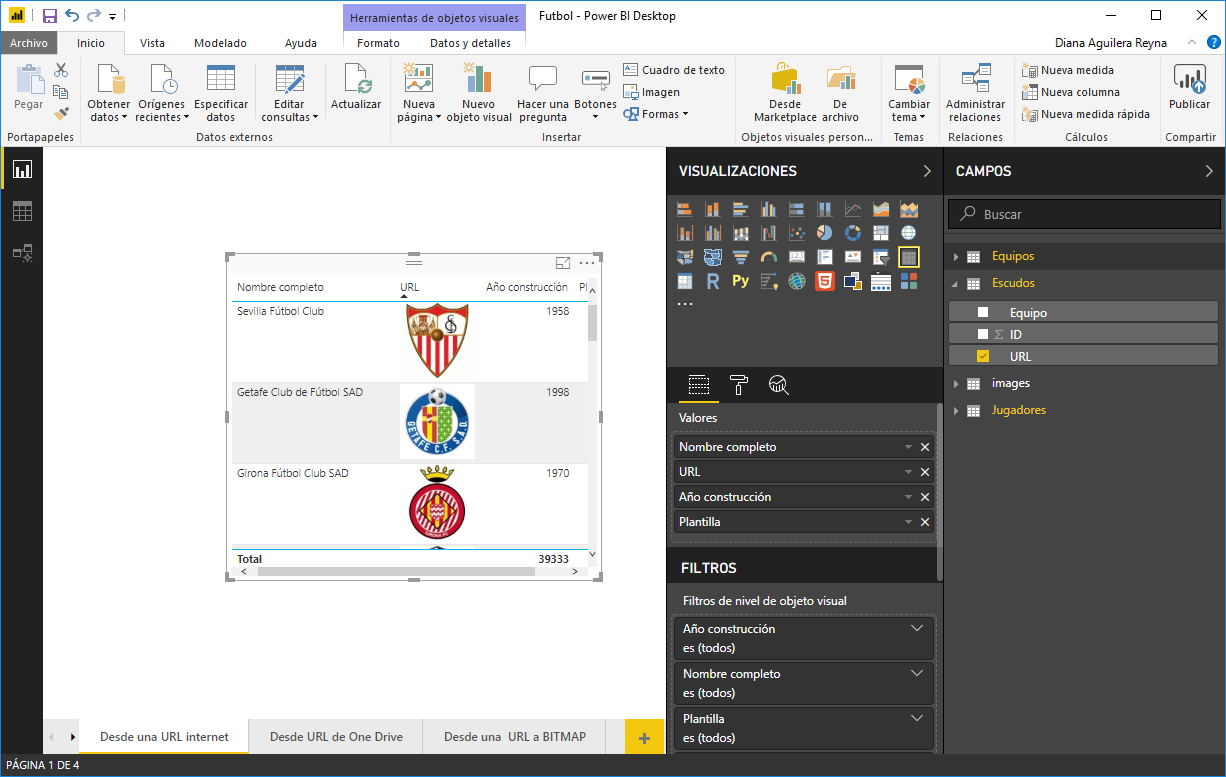The image size is (1226, 777).
Task: Open dropdown for Plantilla value field
Action: coord(908,522)
